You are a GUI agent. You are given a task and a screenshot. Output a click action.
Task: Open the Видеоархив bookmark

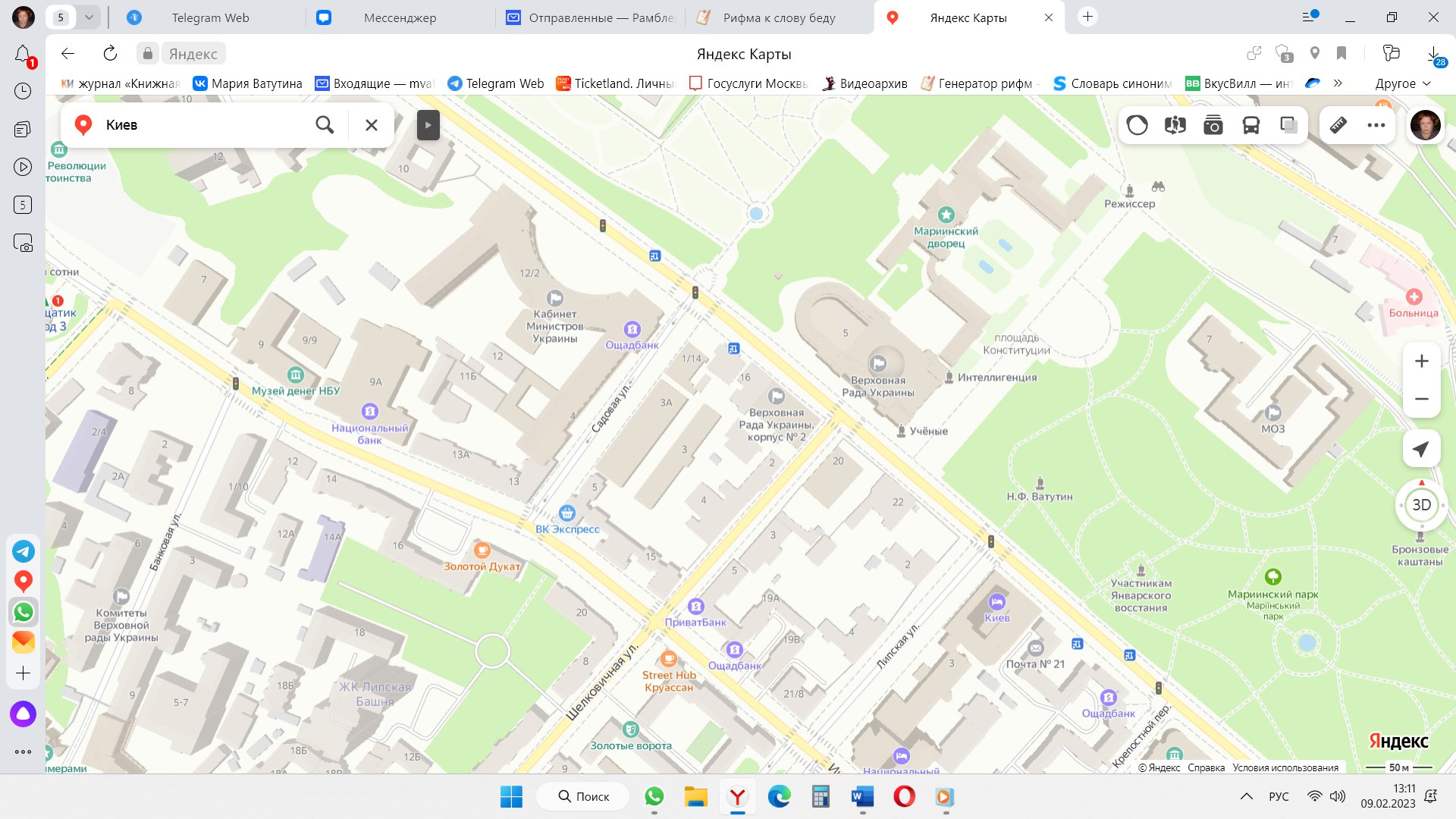[864, 83]
